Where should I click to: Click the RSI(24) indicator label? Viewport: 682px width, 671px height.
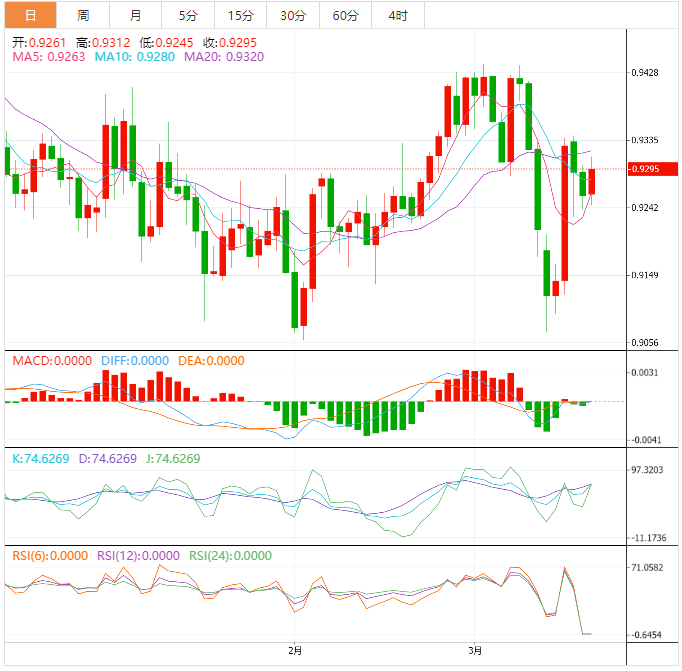231,555
